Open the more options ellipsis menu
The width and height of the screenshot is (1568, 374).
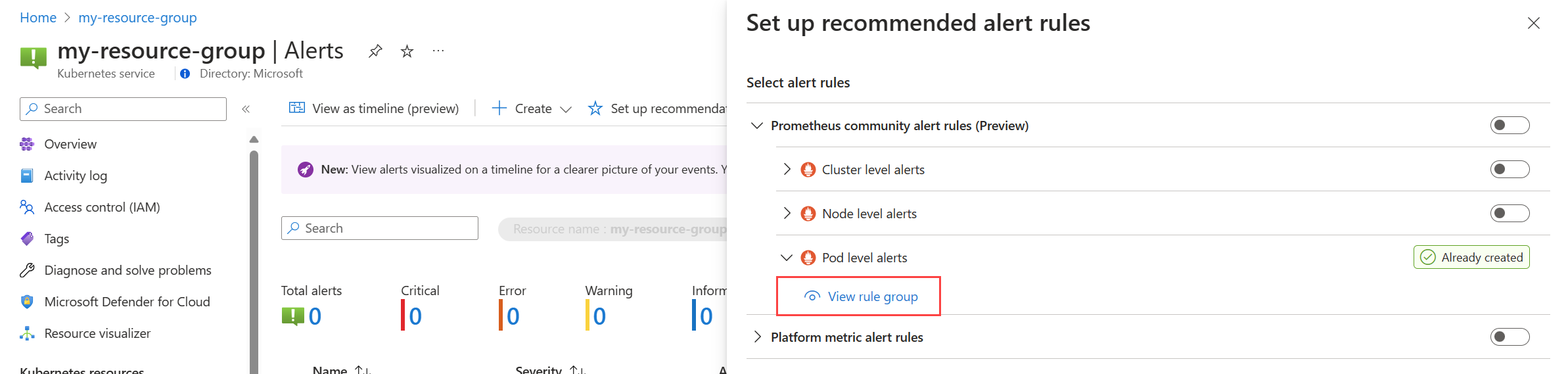(x=438, y=51)
